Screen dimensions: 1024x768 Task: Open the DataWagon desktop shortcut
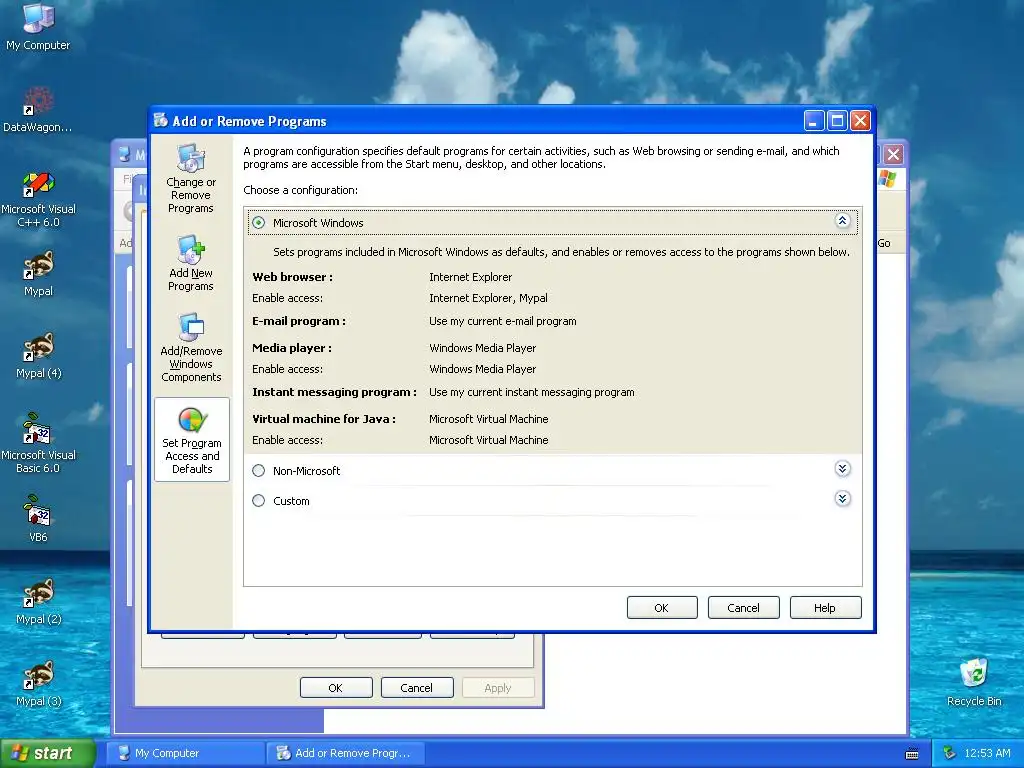38,109
